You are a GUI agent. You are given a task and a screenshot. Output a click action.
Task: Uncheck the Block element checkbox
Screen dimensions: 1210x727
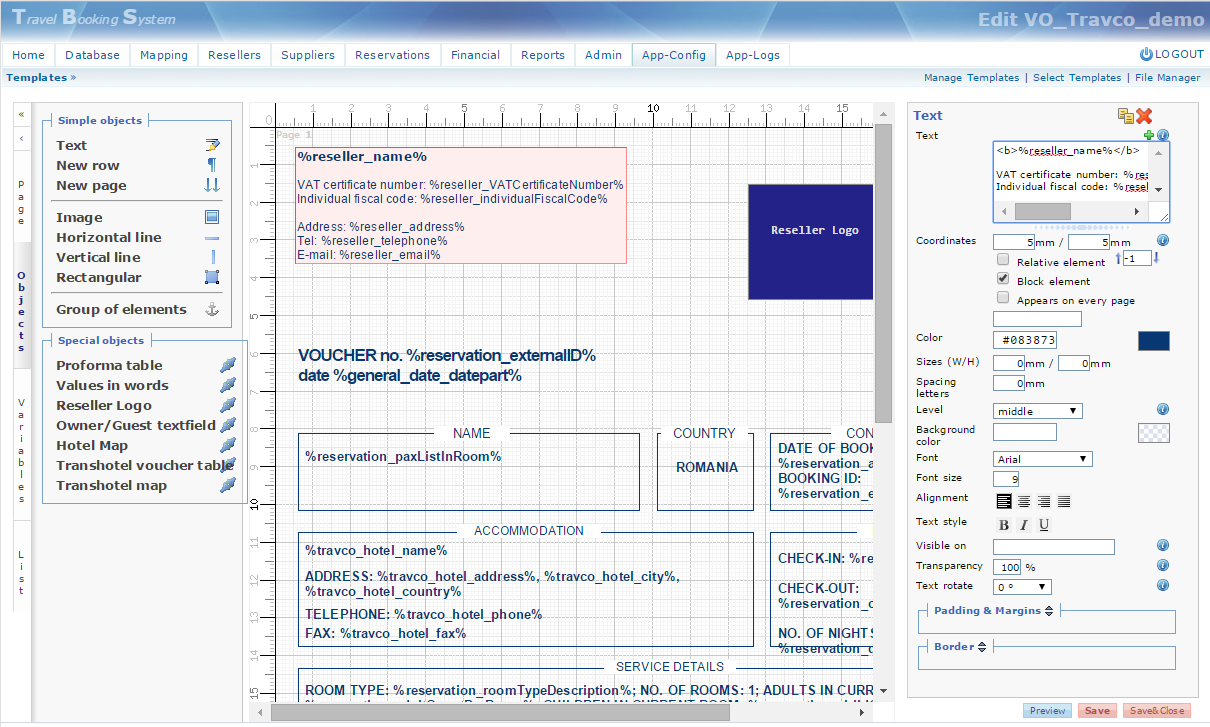[1003, 280]
